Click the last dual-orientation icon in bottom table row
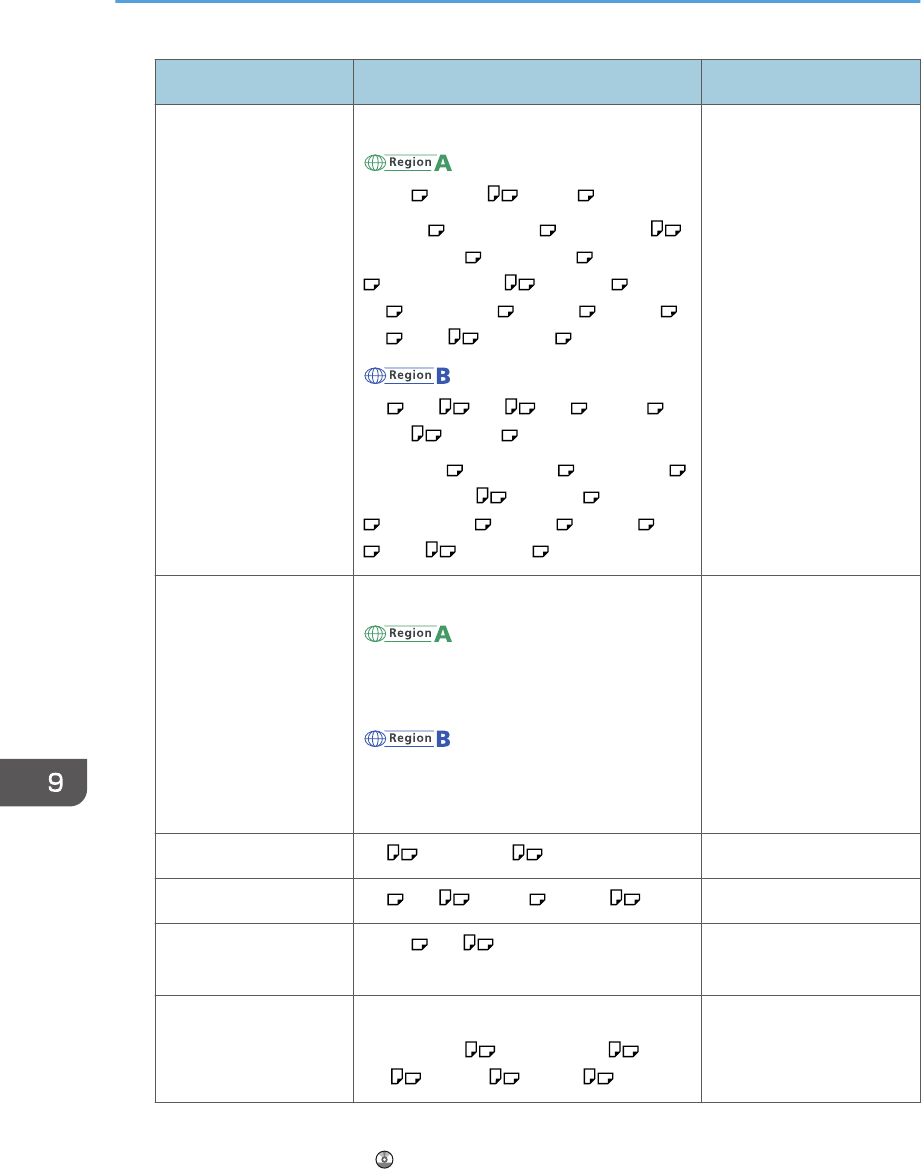The image size is (921, 1169). 598,1077
